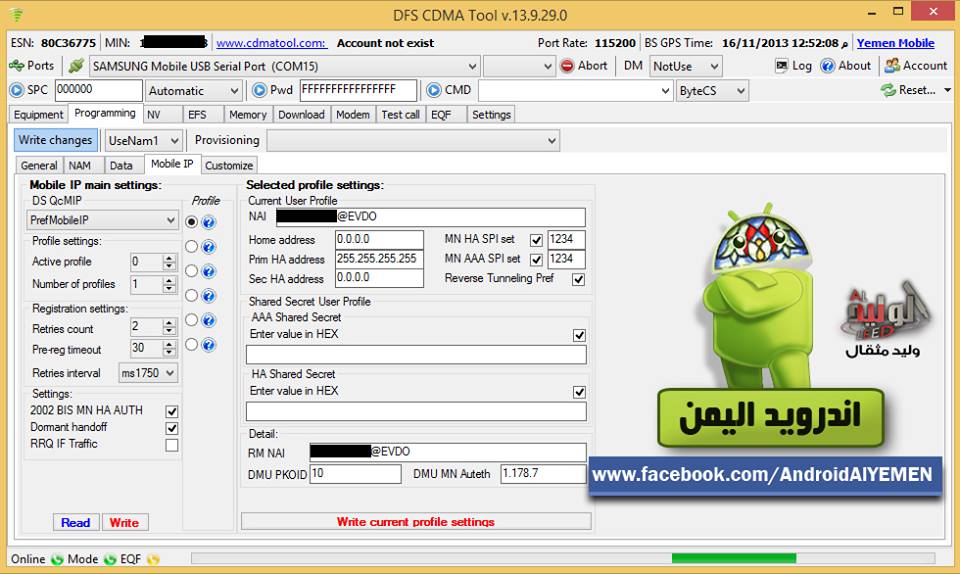Click the red Write button
The image size is (960, 574).
(124, 523)
